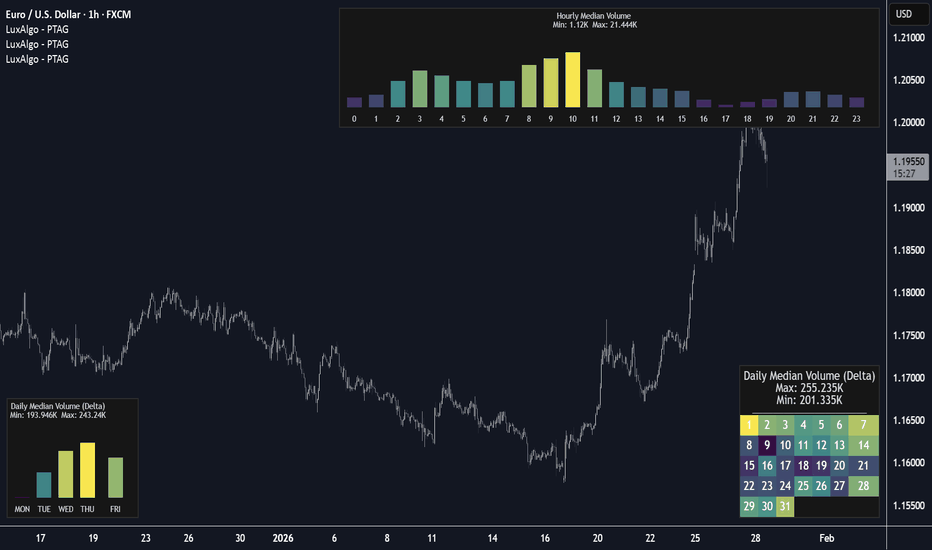Click the Feb label on the time axis

[826, 538]
